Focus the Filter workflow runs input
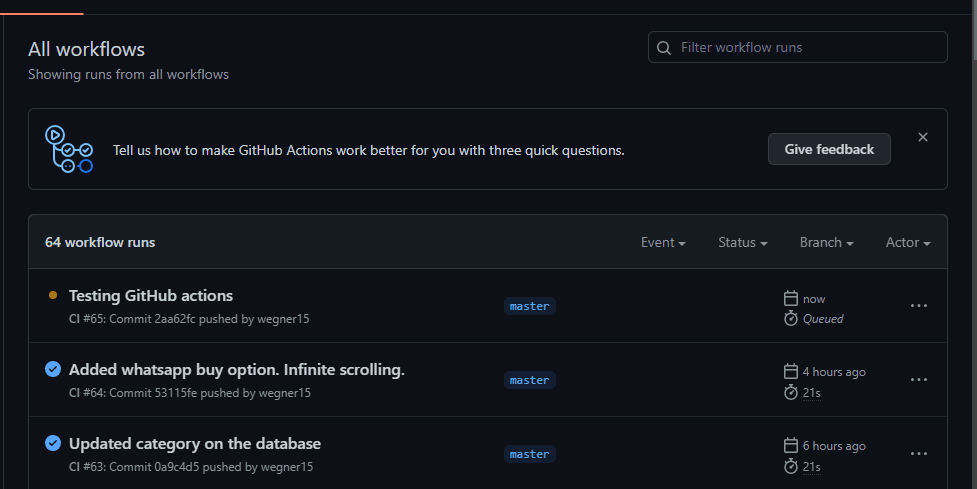 [x=798, y=47]
